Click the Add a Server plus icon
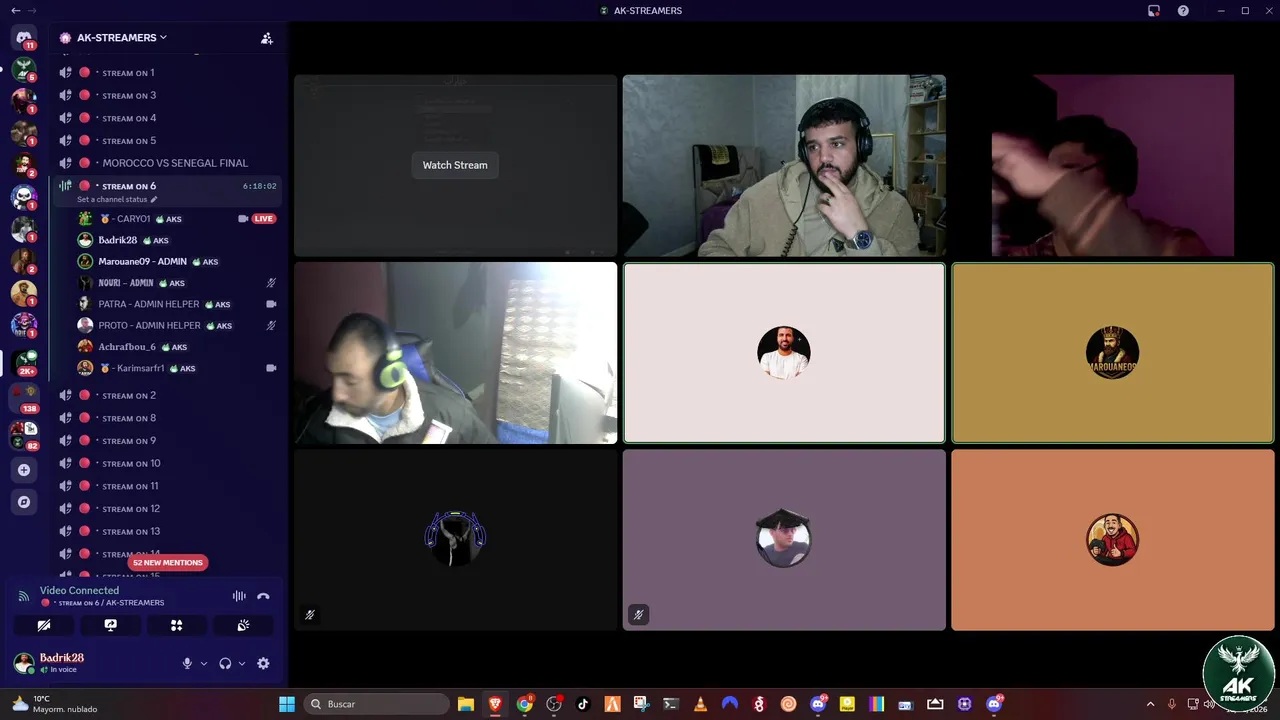This screenshot has height=720, width=1280. 24,470
